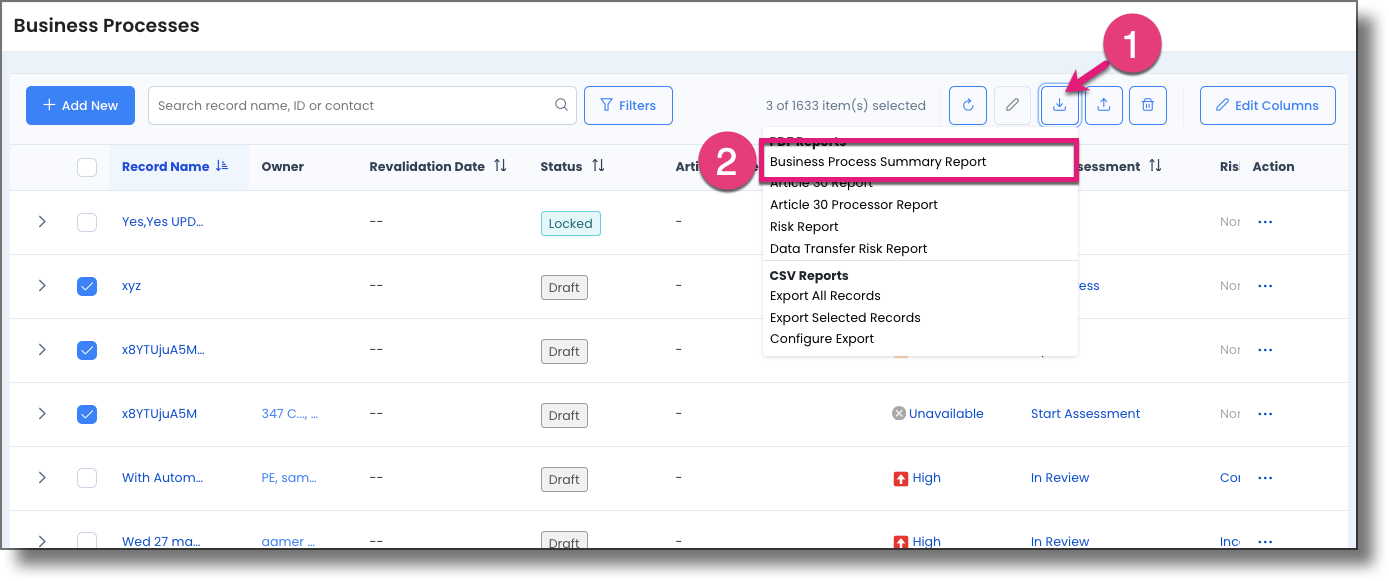The width and height of the screenshot is (1389, 581).
Task: Select the bulk edit pencil icon
Action: [1011, 105]
